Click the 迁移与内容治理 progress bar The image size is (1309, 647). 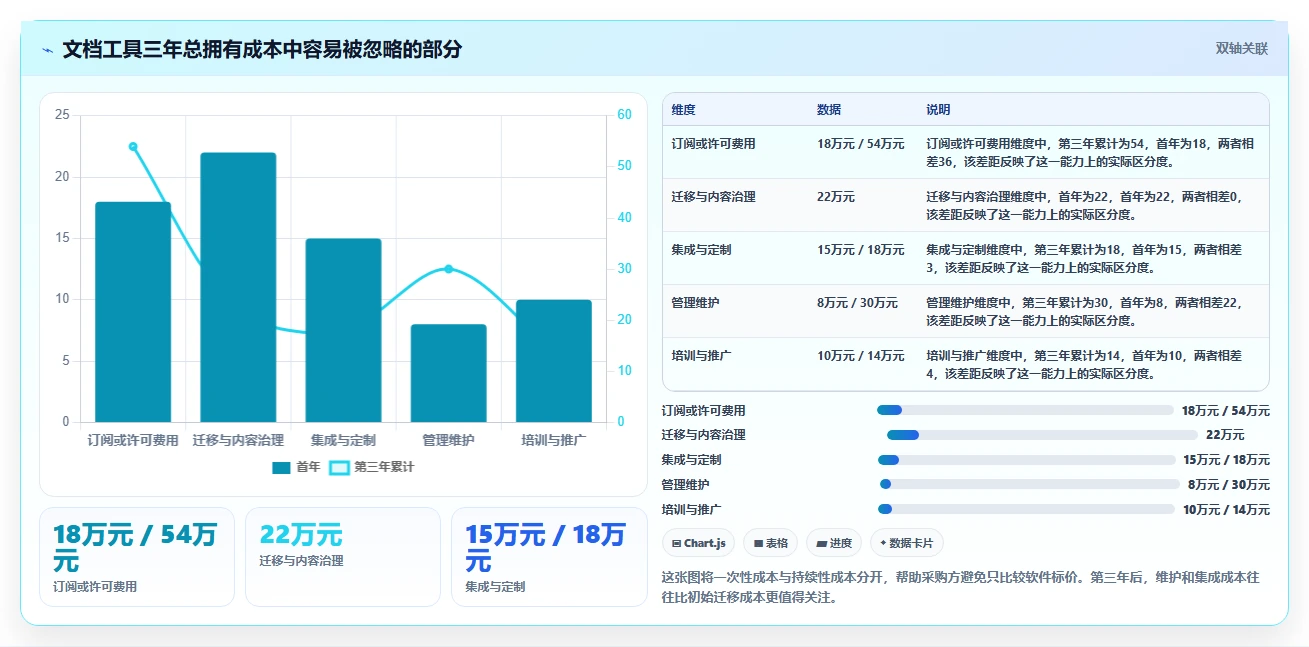1042,435
